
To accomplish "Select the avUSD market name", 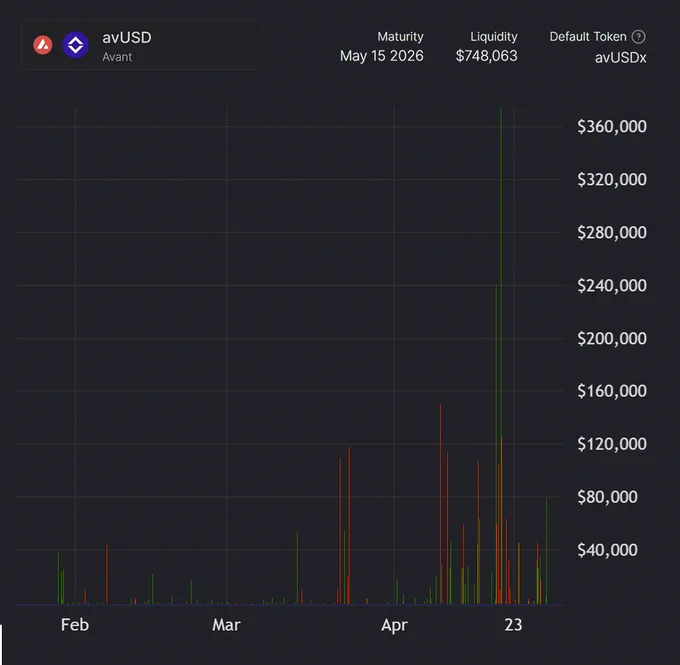I will 127,38.
